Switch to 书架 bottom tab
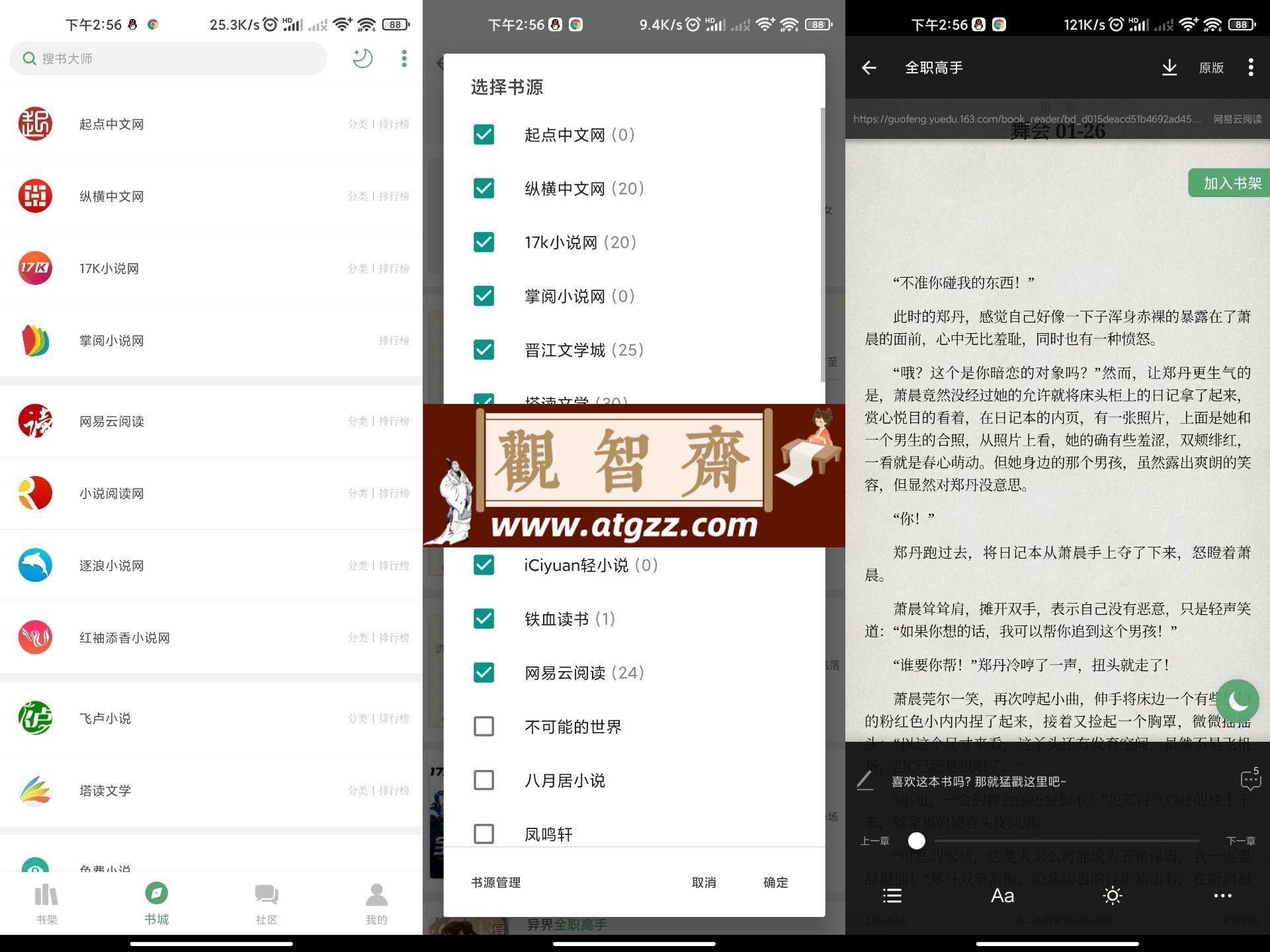The height and width of the screenshot is (952, 1270). coord(46,904)
